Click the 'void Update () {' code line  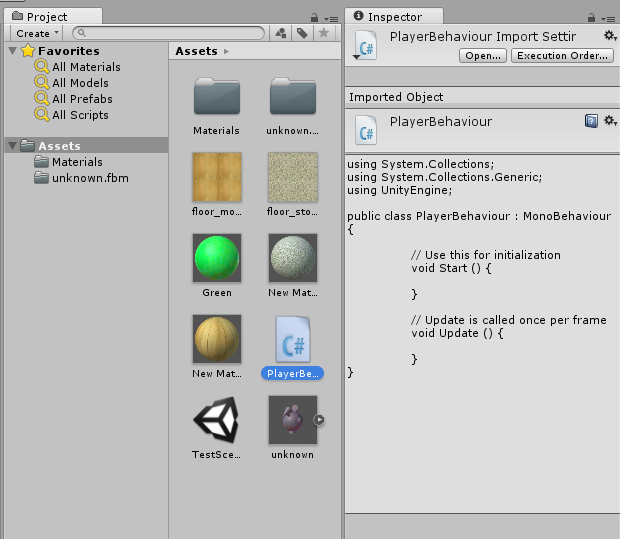click(x=457, y=333)
